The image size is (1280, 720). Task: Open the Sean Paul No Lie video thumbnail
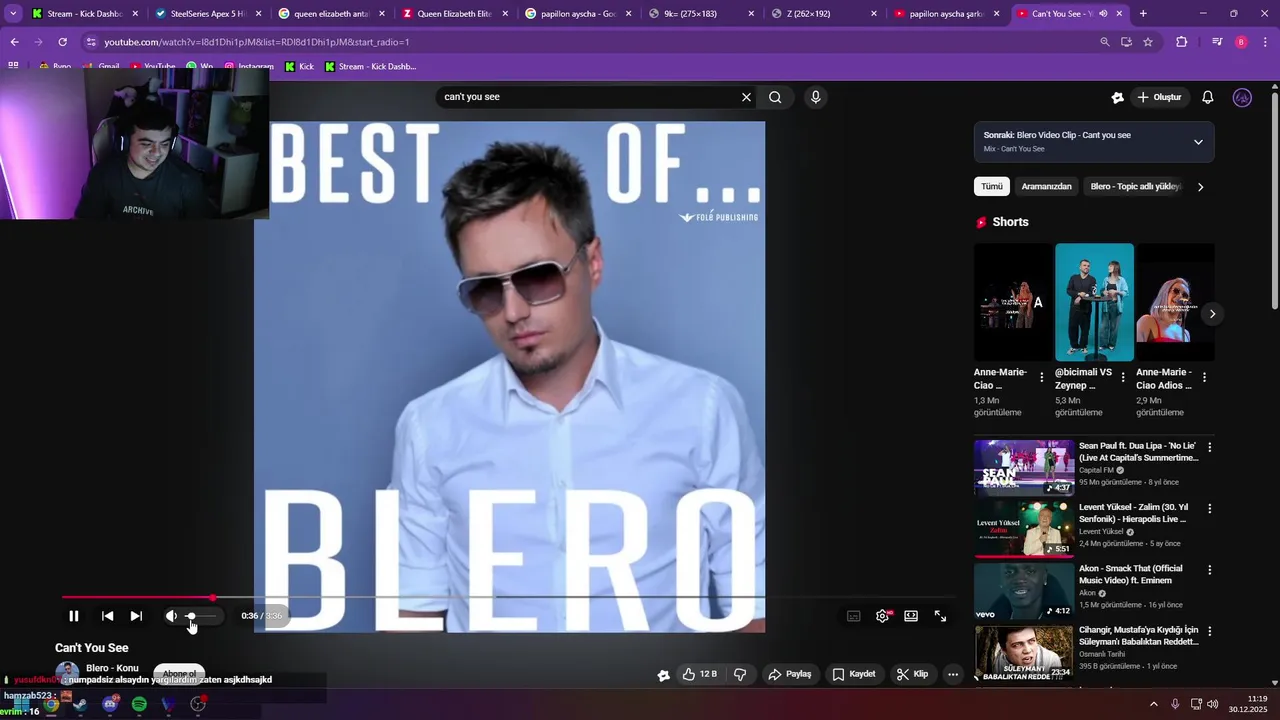[1024, 467]
